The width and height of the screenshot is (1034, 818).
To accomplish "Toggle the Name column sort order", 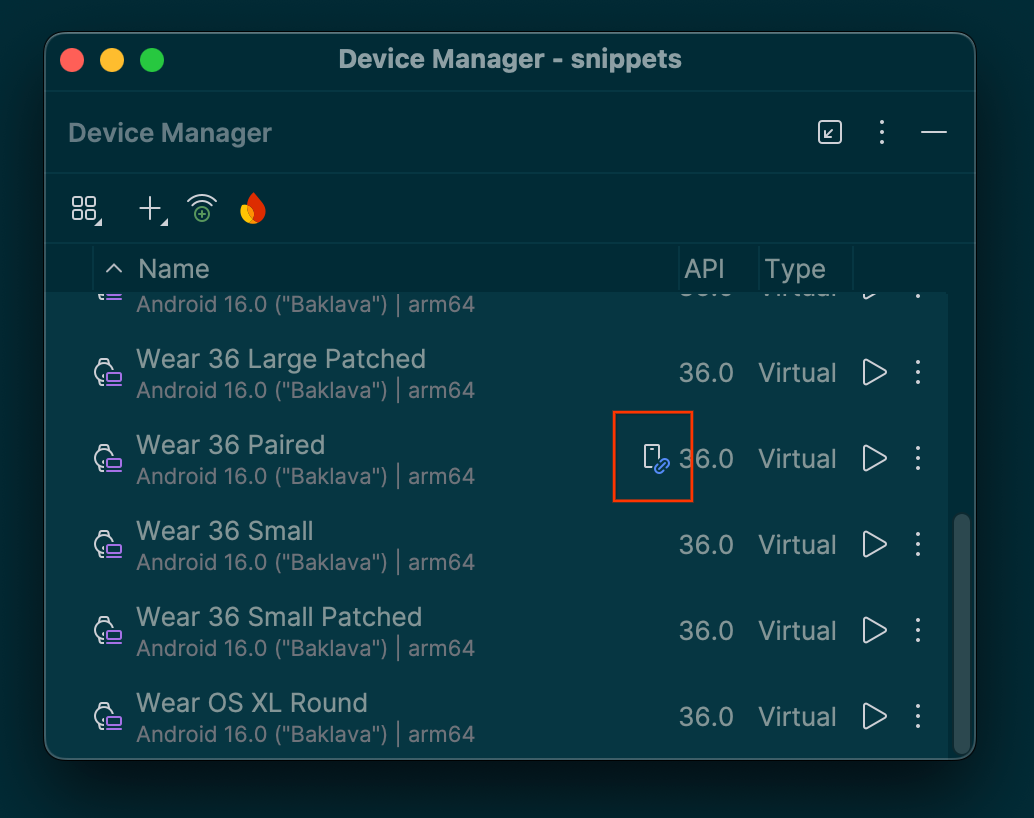I will click(113, 268).
